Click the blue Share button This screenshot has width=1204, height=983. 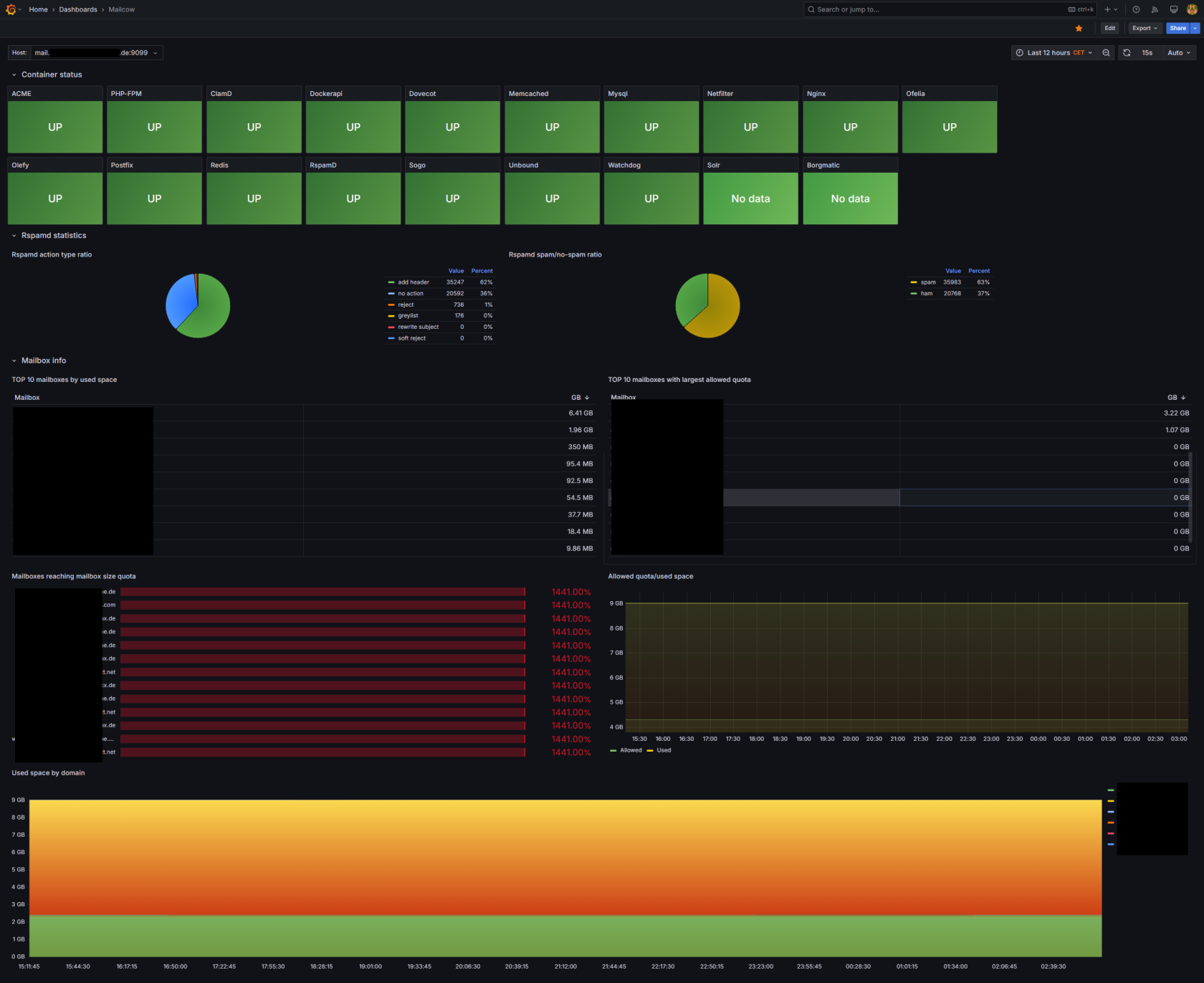tap(1177, 29)
